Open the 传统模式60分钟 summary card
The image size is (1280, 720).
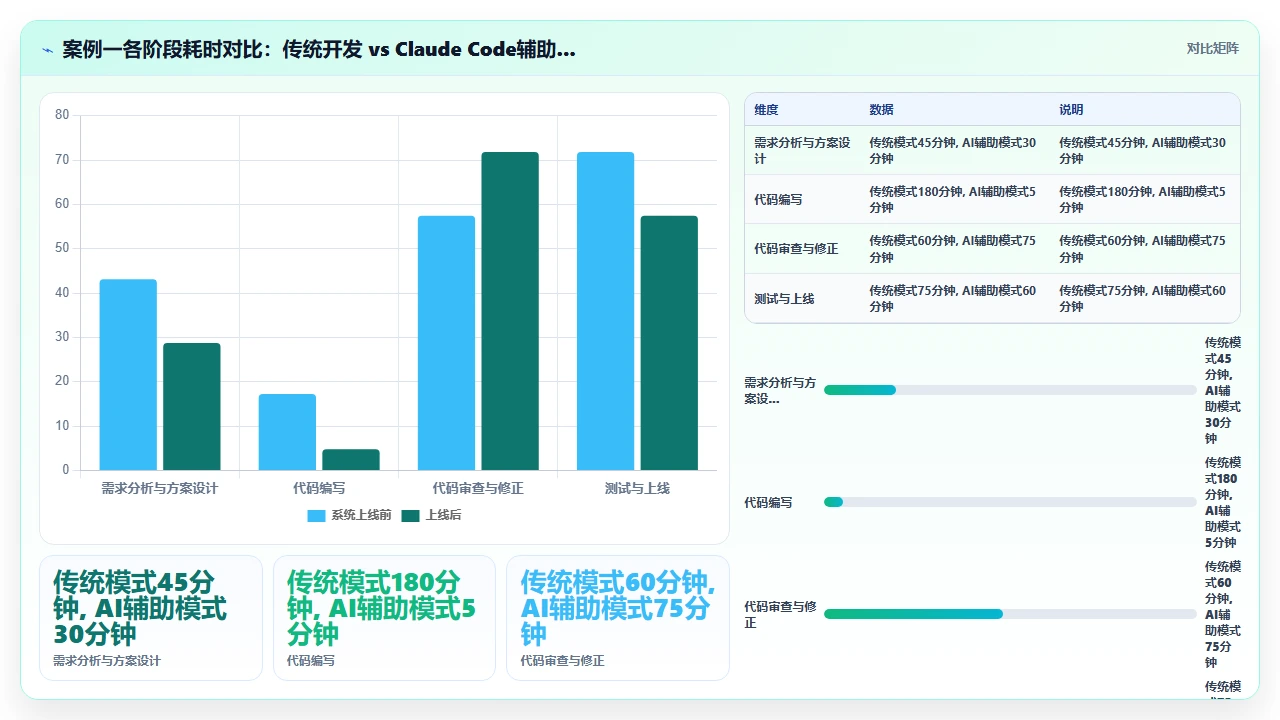click(618, 618)
